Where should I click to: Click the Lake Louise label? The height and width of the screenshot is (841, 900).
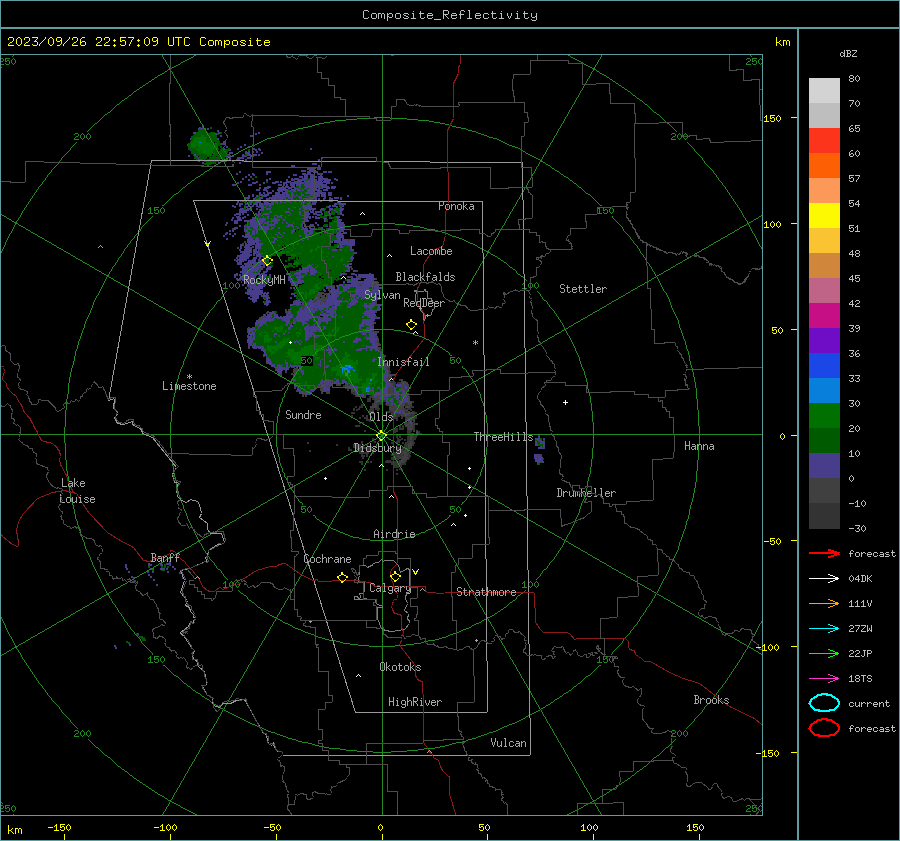coord(77,491)
